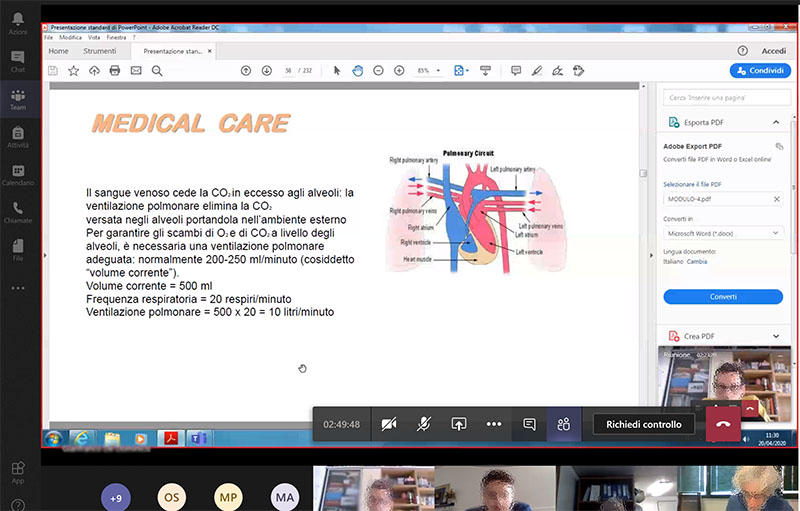
Task: Open Calendario in Teams sidebar
Action: tap(18, 175)
